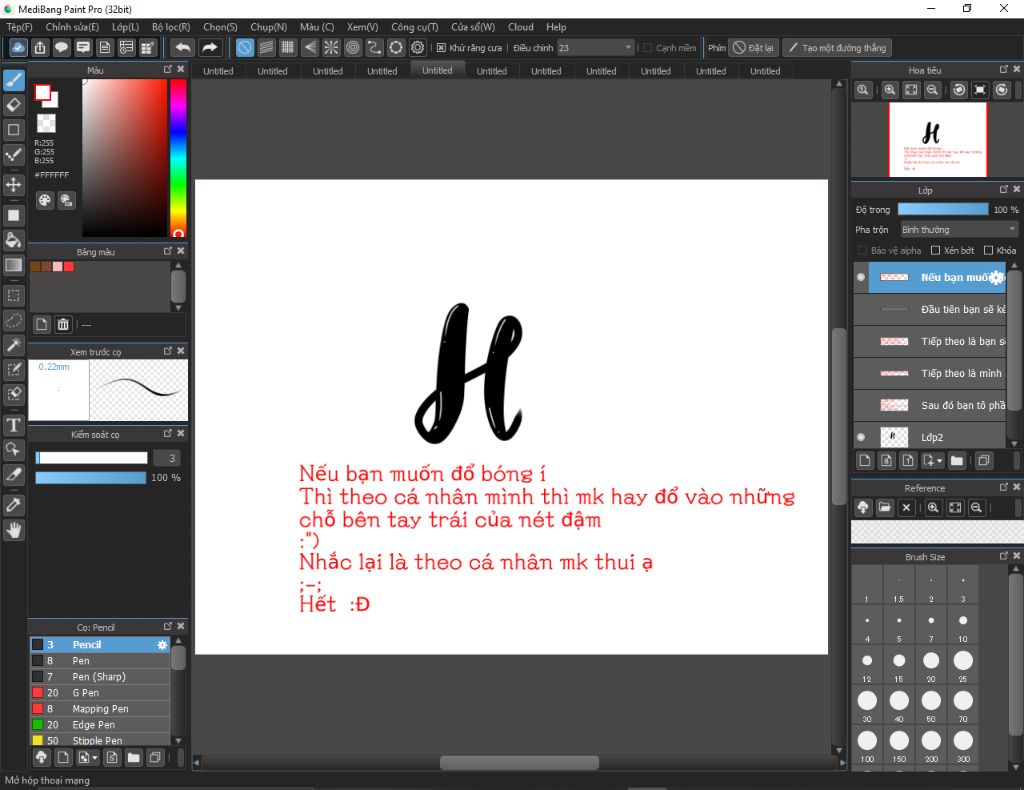Close the Màu color panel
This screenshot has height=790, width=1024.
tap(181, 69)
